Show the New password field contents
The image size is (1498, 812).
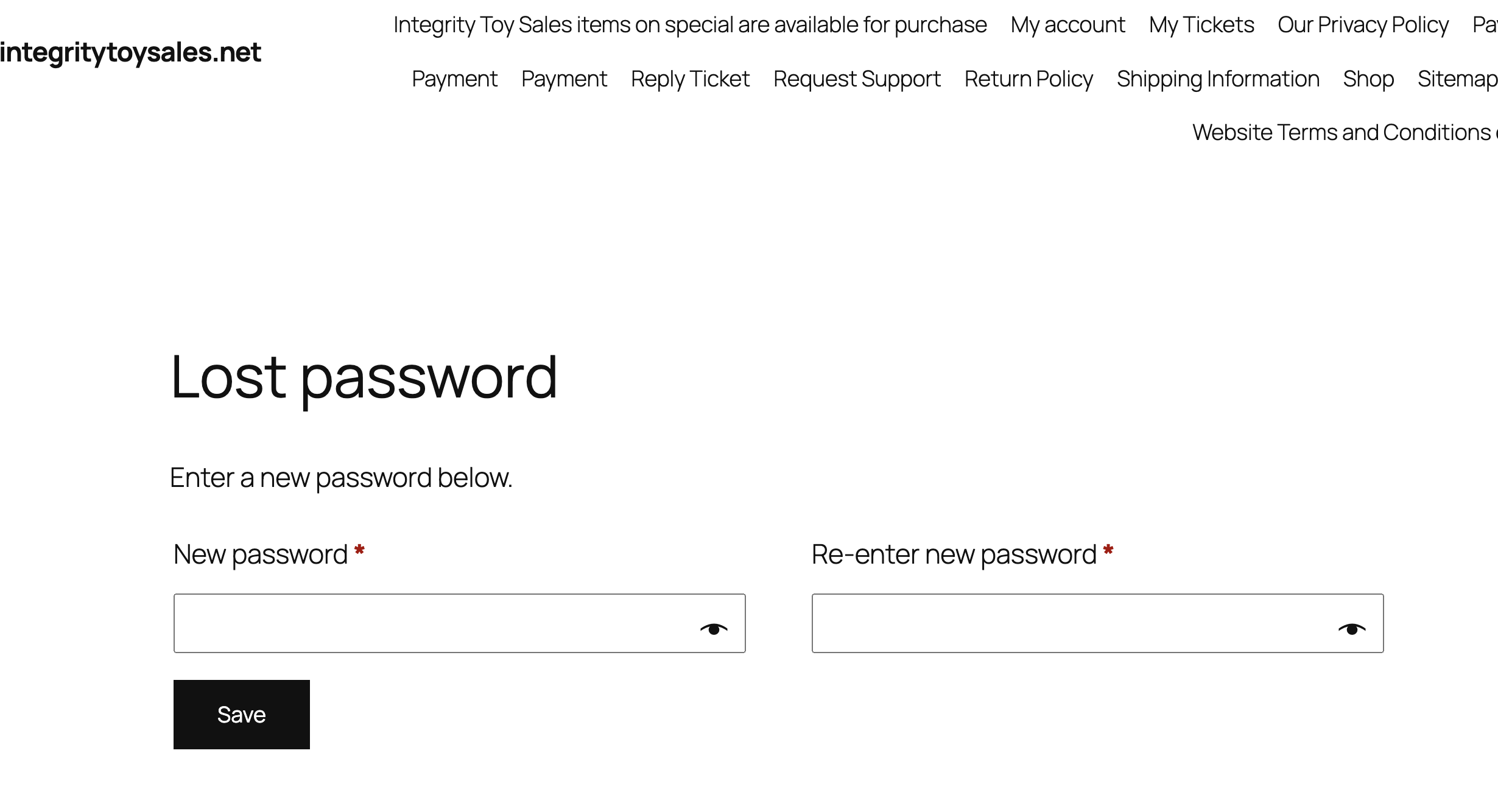click(714, 629)
